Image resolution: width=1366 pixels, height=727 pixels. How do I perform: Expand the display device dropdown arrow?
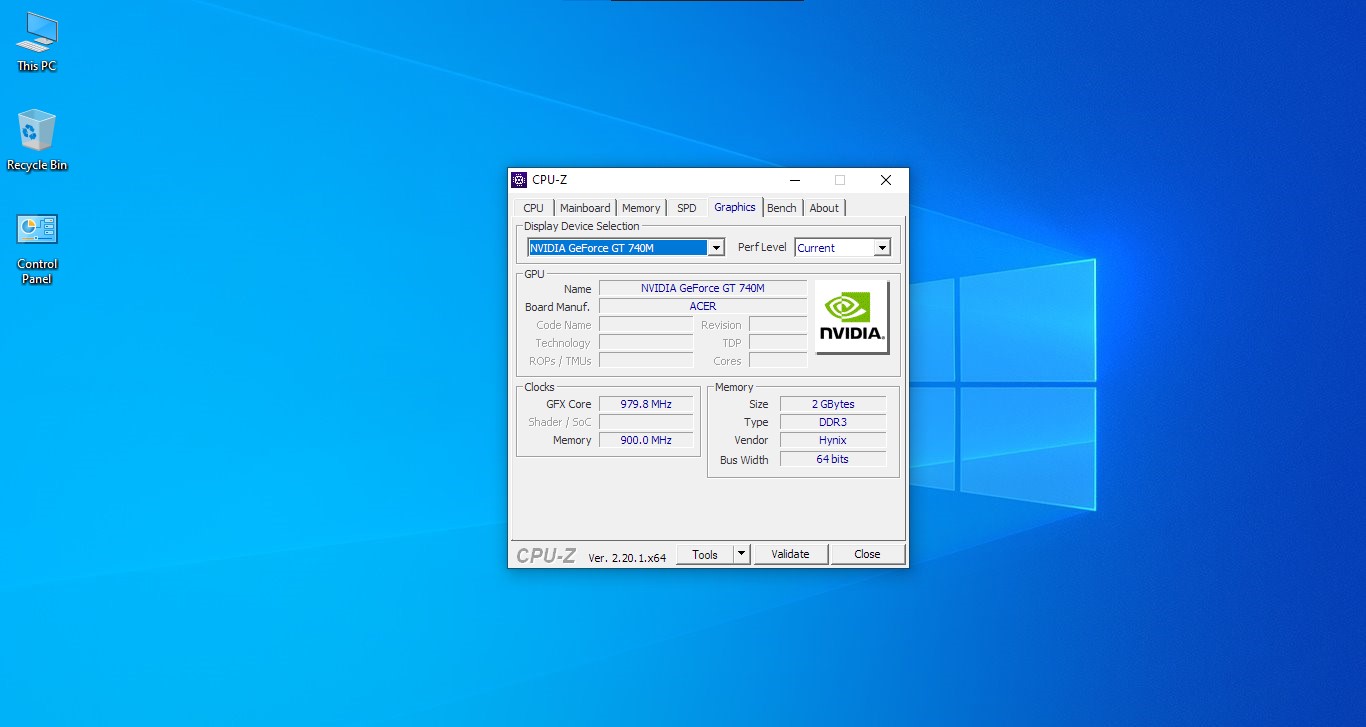[x=716, y=248]
